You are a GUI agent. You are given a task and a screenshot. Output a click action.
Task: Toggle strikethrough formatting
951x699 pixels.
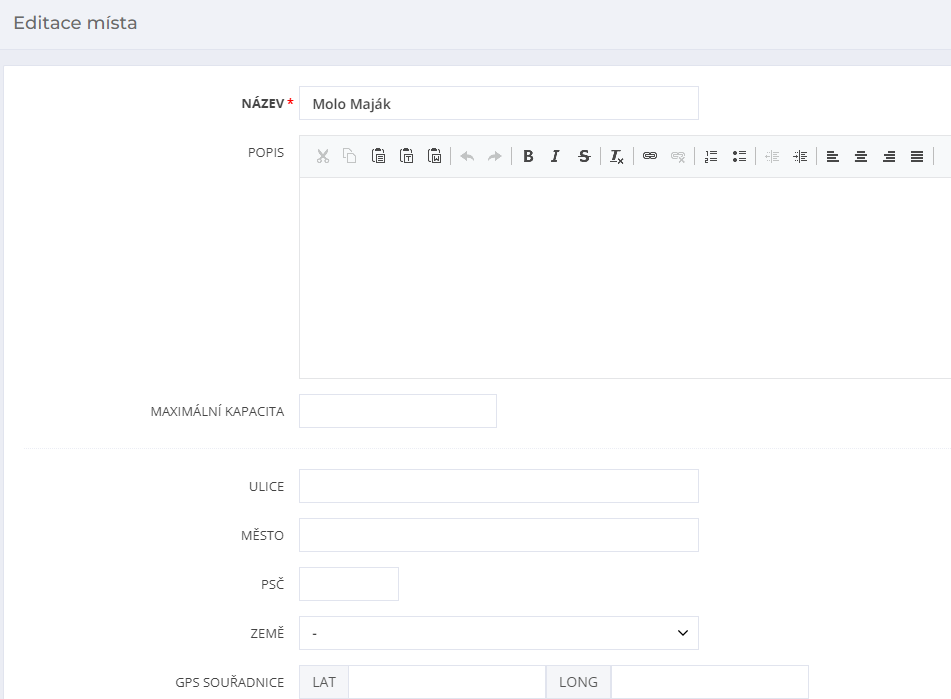(x=584, y=156)
